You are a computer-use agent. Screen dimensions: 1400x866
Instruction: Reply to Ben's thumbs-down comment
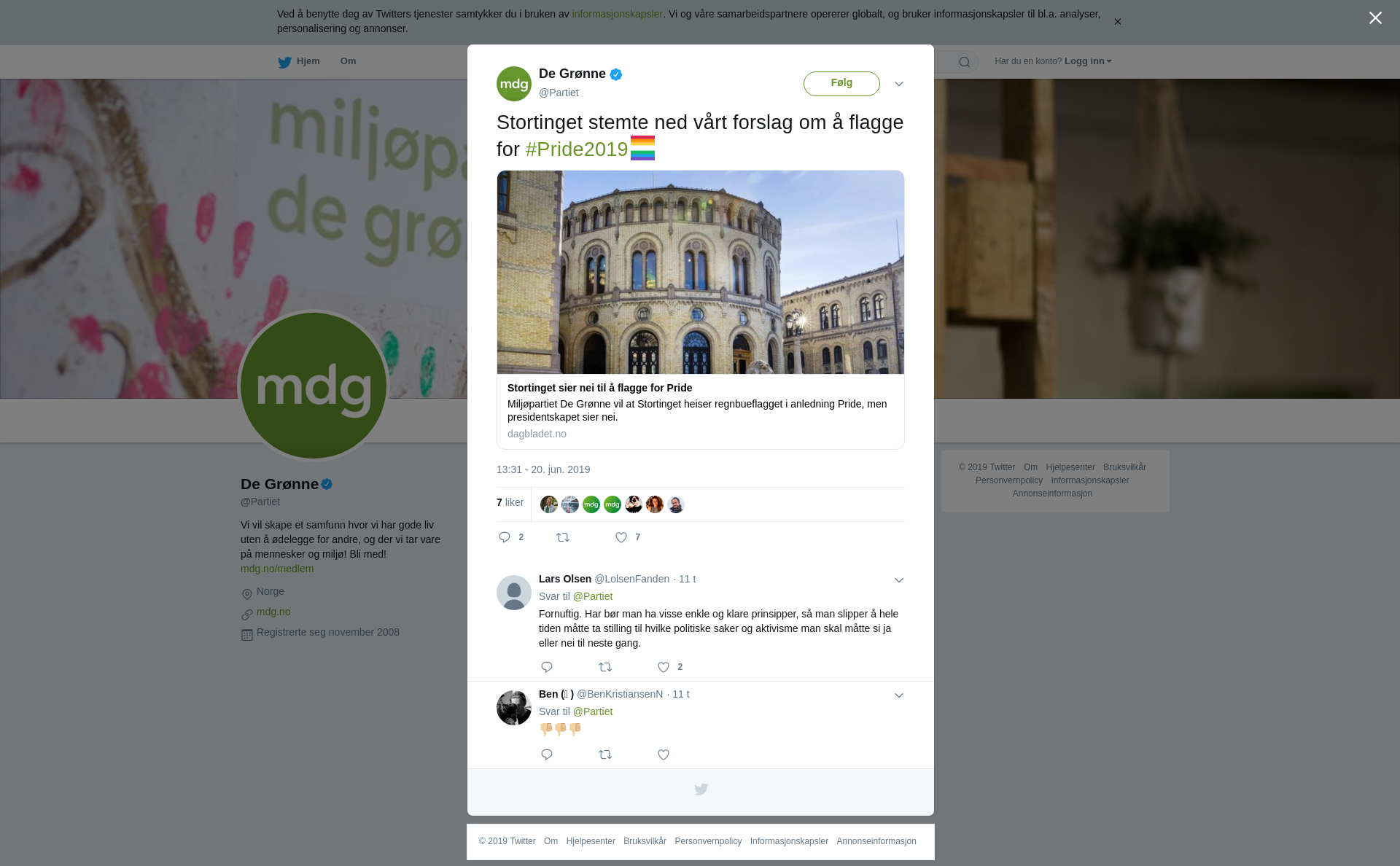click(547, 754)
